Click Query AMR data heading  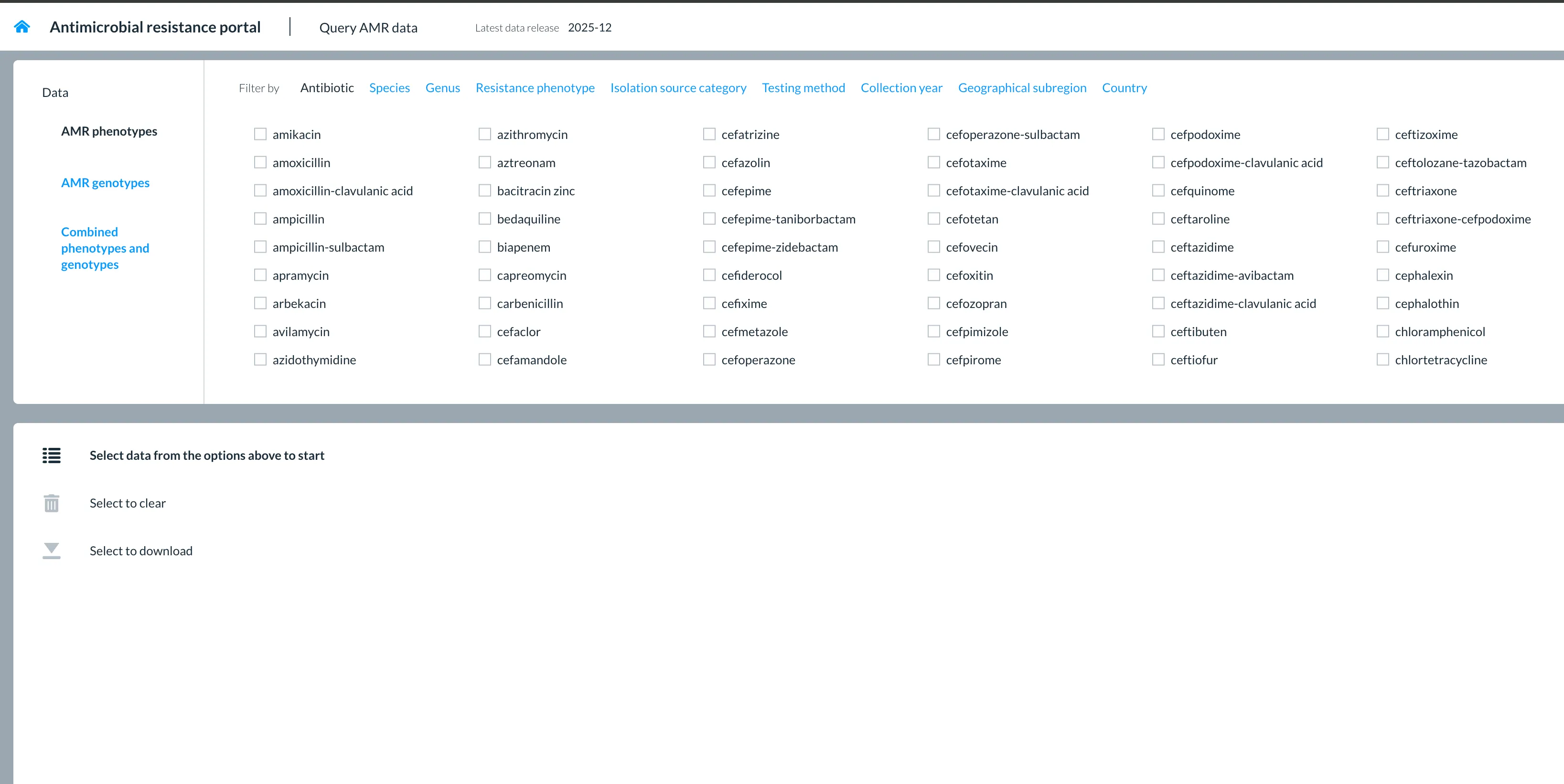(368, 28)
